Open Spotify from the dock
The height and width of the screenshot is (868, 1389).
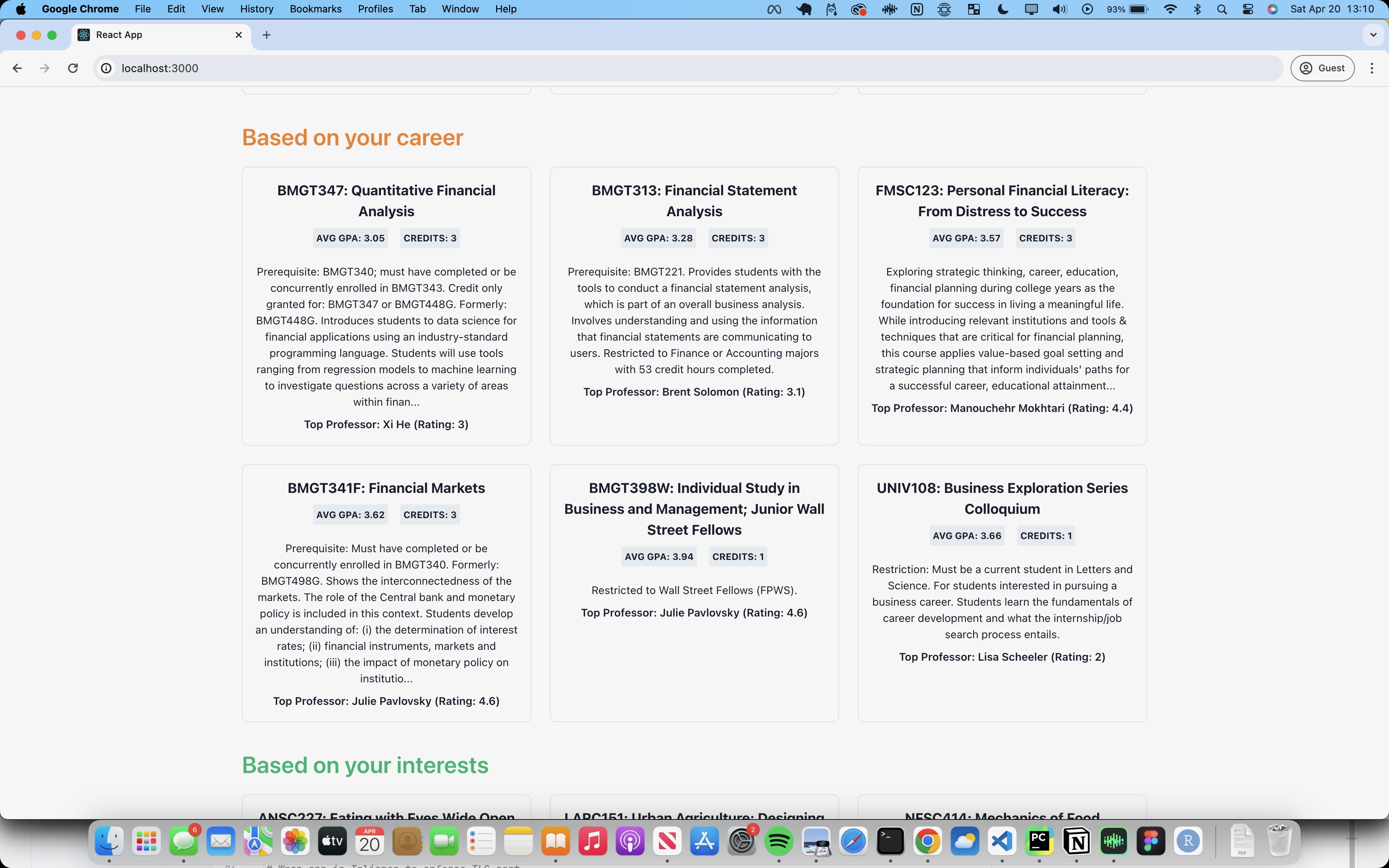coord(779,842)
